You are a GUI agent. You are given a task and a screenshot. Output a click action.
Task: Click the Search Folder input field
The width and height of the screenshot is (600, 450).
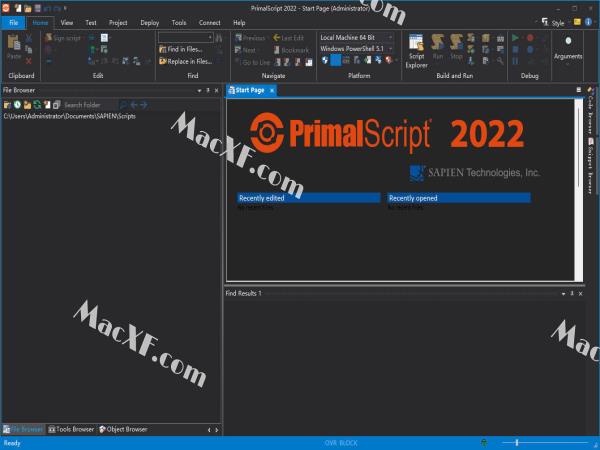pos(90,104)
